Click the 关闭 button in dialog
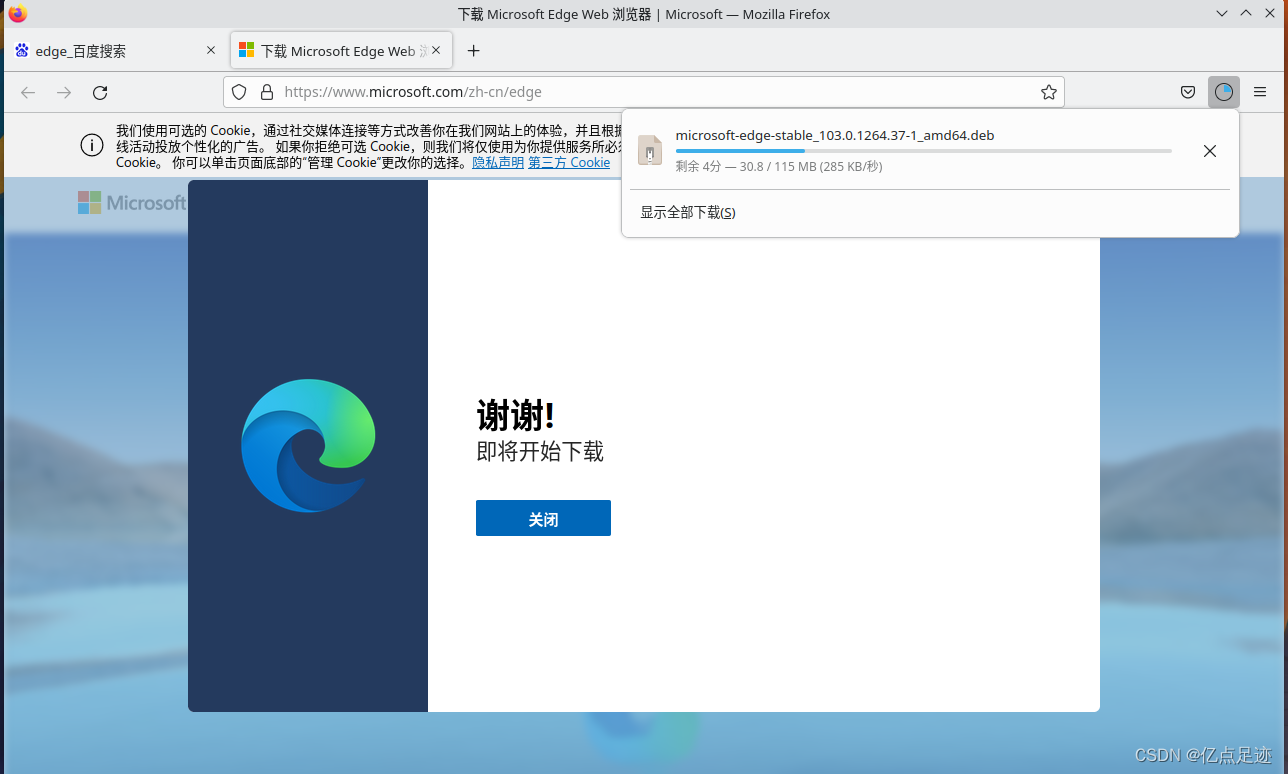The height and width of the screenshot is (774, 1288). tap(543, 518)
